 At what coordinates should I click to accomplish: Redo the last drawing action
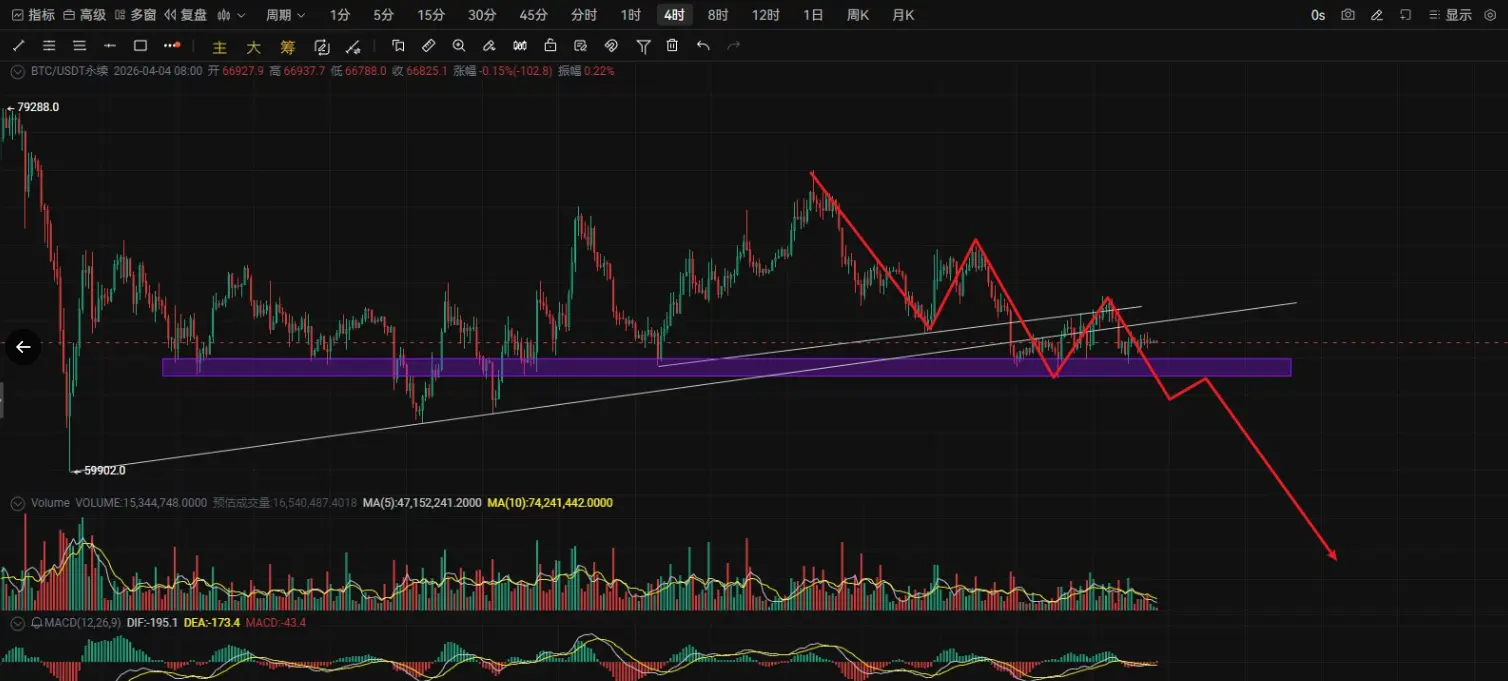click(x=734, y=46)
